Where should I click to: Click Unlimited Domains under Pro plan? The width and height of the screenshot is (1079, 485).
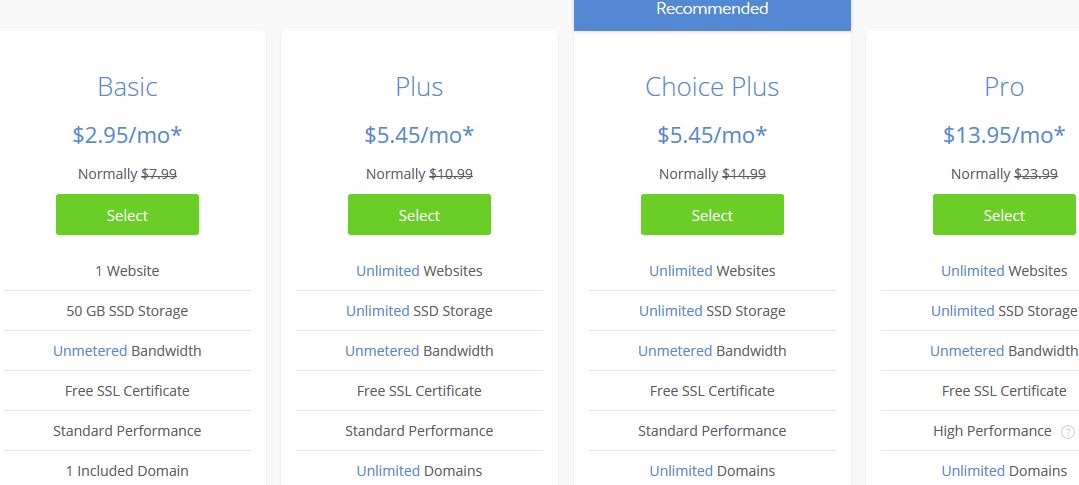click(x=1004, y=471)
